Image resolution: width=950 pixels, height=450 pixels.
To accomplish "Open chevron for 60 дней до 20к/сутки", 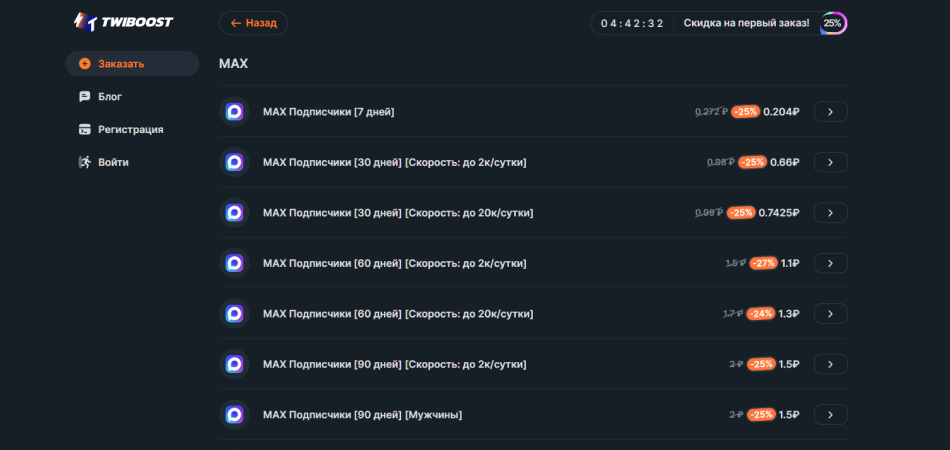I will (830, 314).
